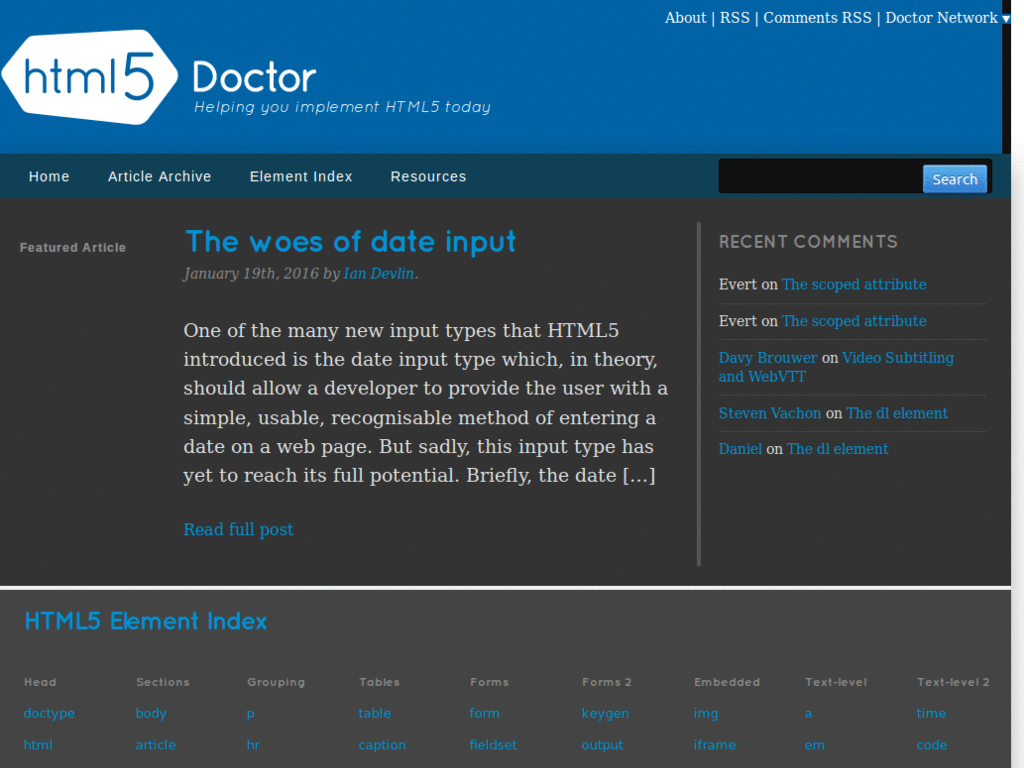The width and height of the screenshot is (1024, 768).
Task: Open Daniel's 'The dl element' link
Action: pos(837,449)
